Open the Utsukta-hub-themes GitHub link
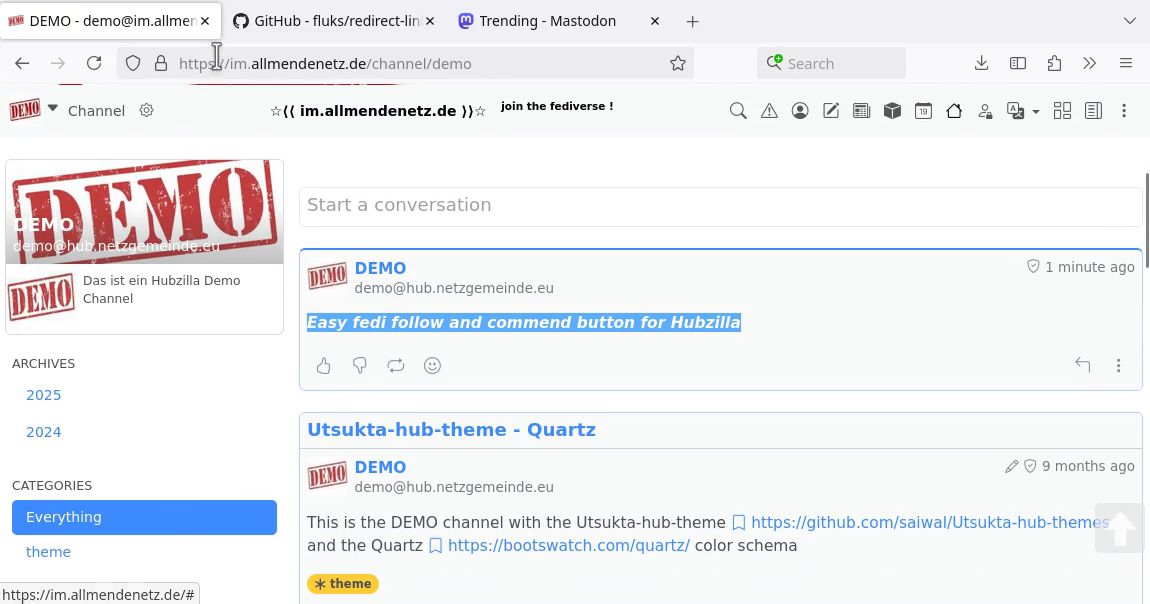 929,522
